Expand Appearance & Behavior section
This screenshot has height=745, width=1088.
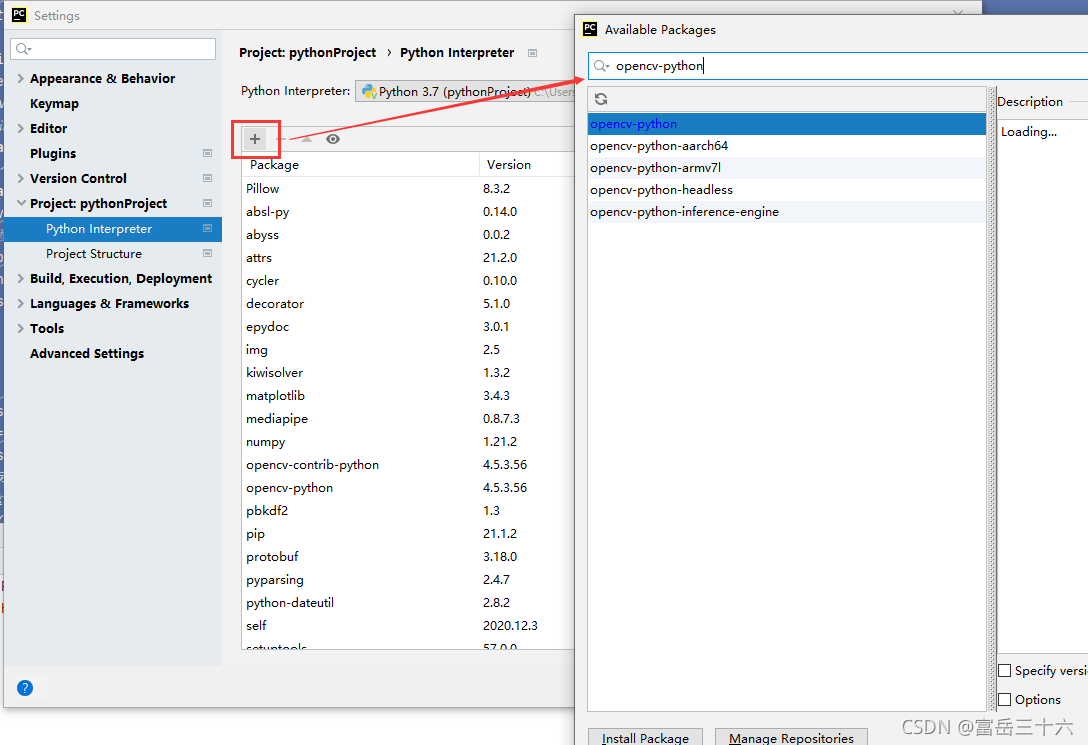click(20, 78)
